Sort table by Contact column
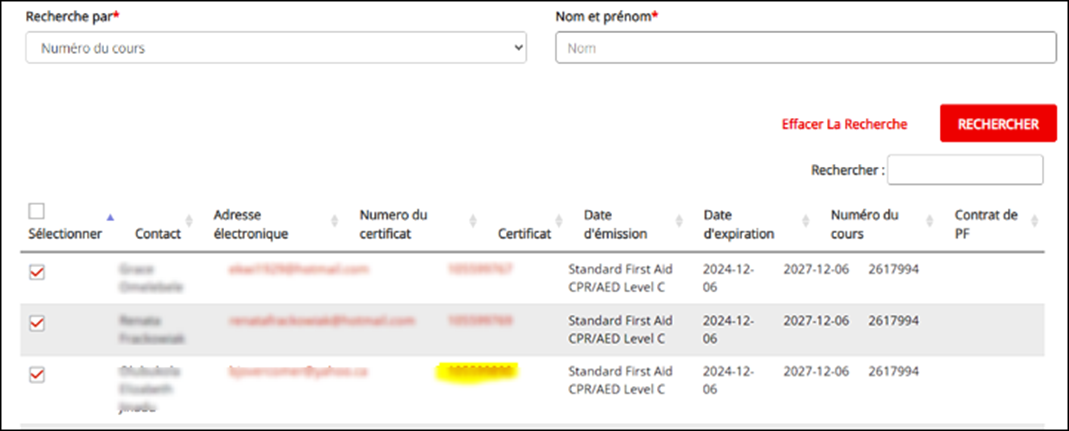This screenshot has width=1069, height=431. 189,221
